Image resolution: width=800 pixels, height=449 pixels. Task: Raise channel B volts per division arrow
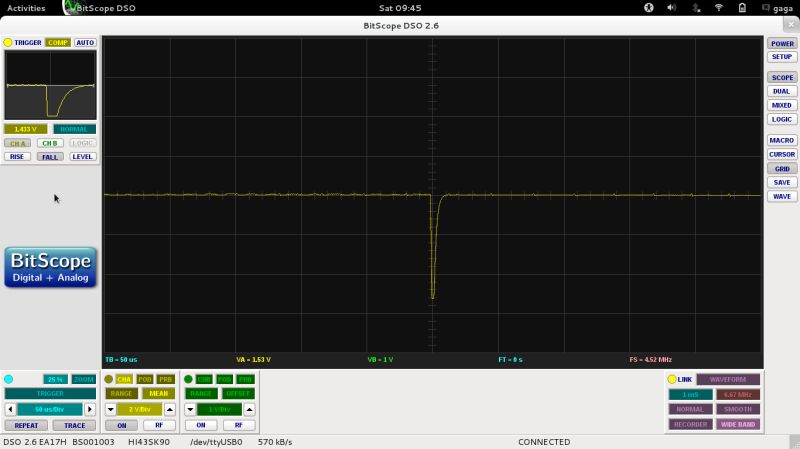[x=249, y=409]
